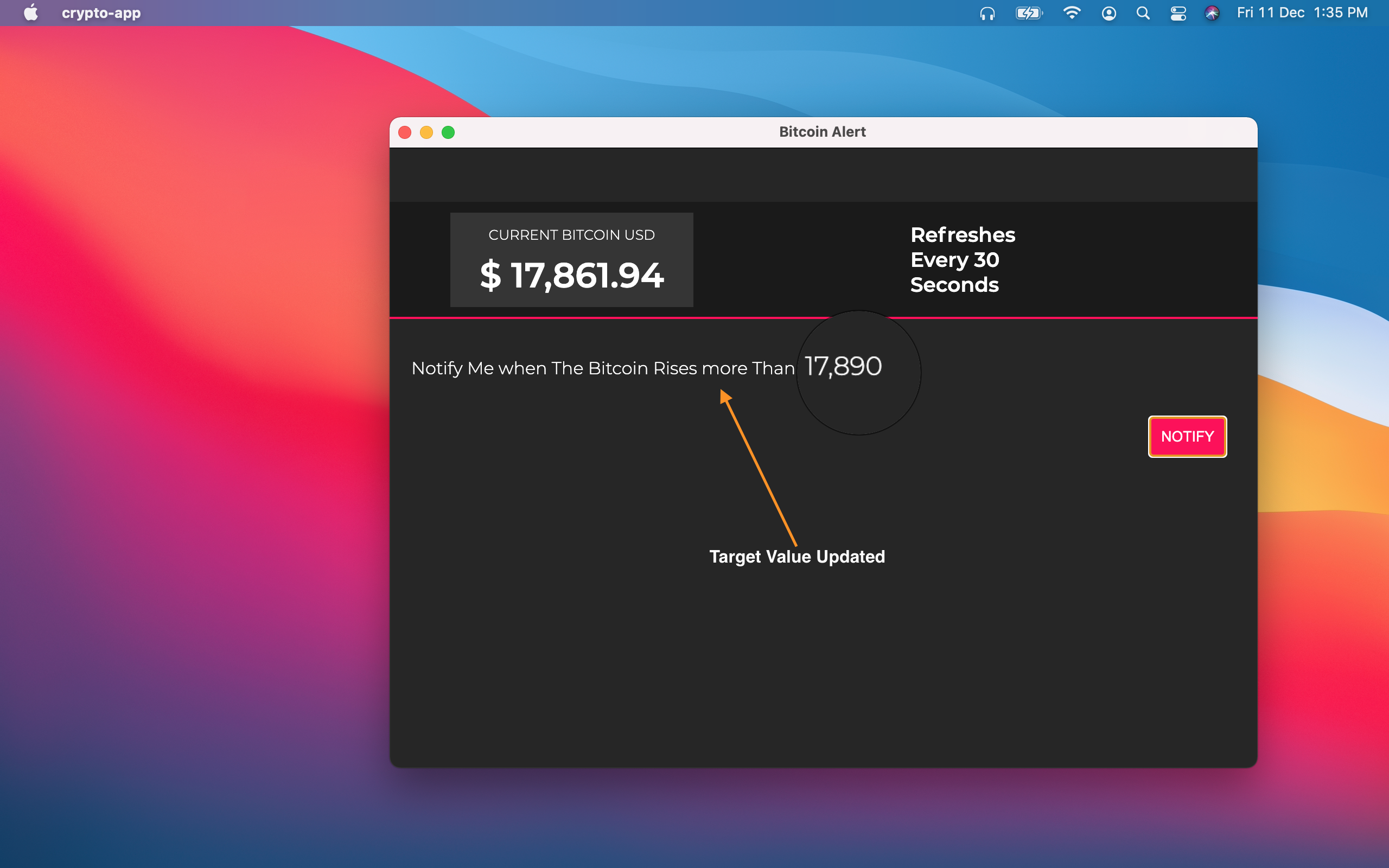Click the 17,890 target value field

pos(843,367)
